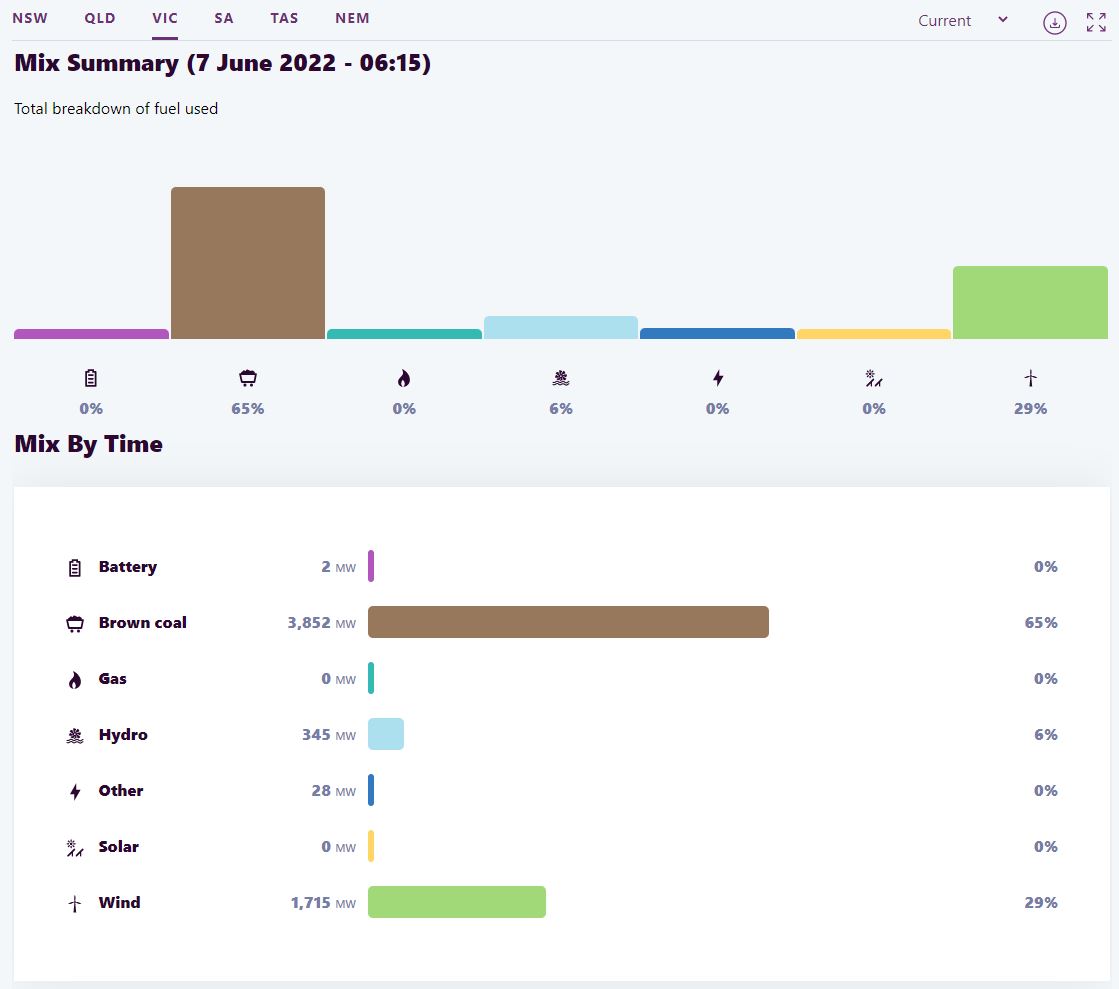
Task: Click the solar icon under summary chart
Action: [874, 378]
